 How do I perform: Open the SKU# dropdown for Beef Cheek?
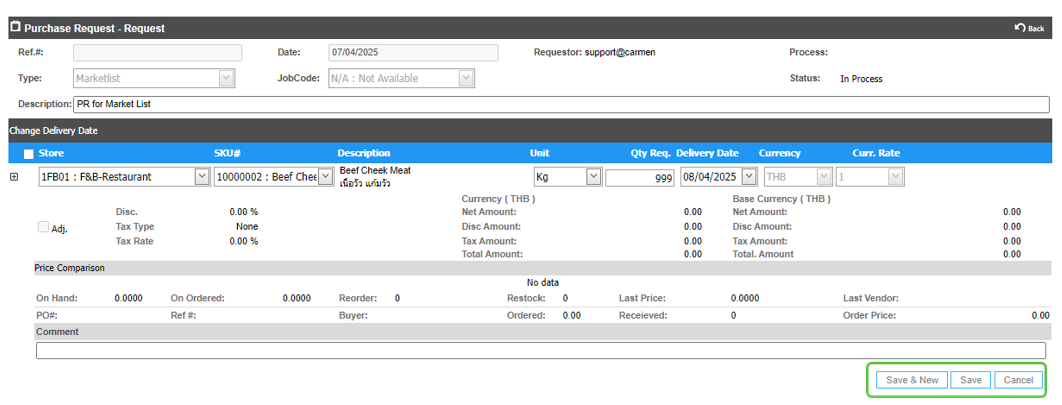324,177
